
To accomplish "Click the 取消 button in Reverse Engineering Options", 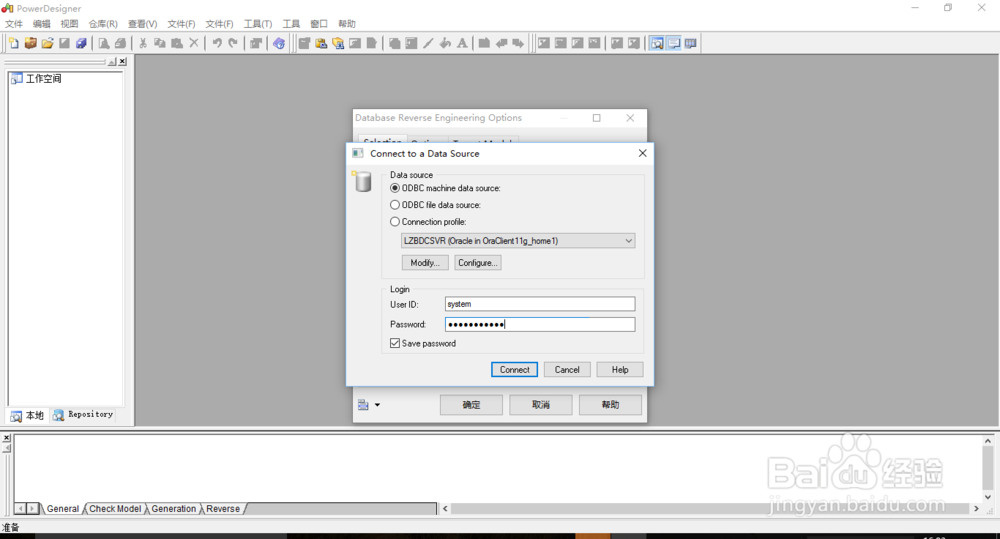I will click(541, 405).
